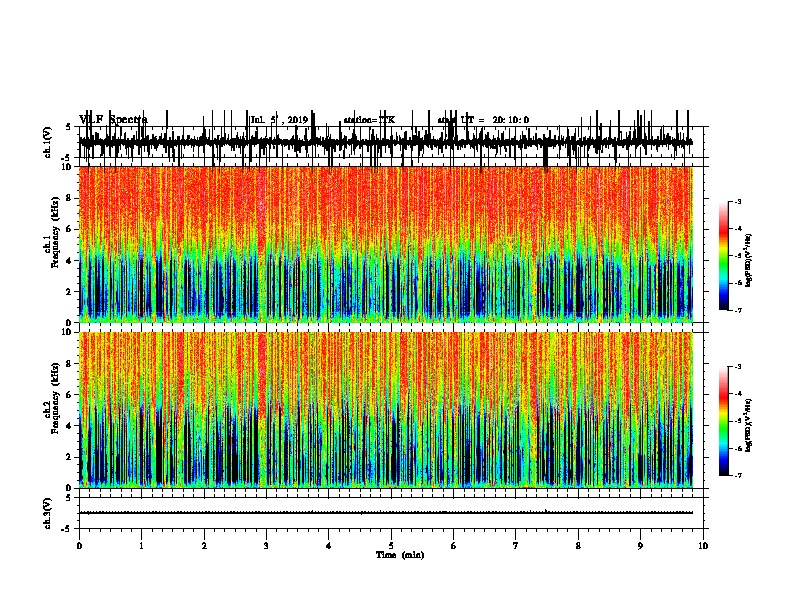The height and width of the screenshot is (612, 792).
Task: Click the log(PSD) label beside ch.2 colorbar
Action: point(749,425)
